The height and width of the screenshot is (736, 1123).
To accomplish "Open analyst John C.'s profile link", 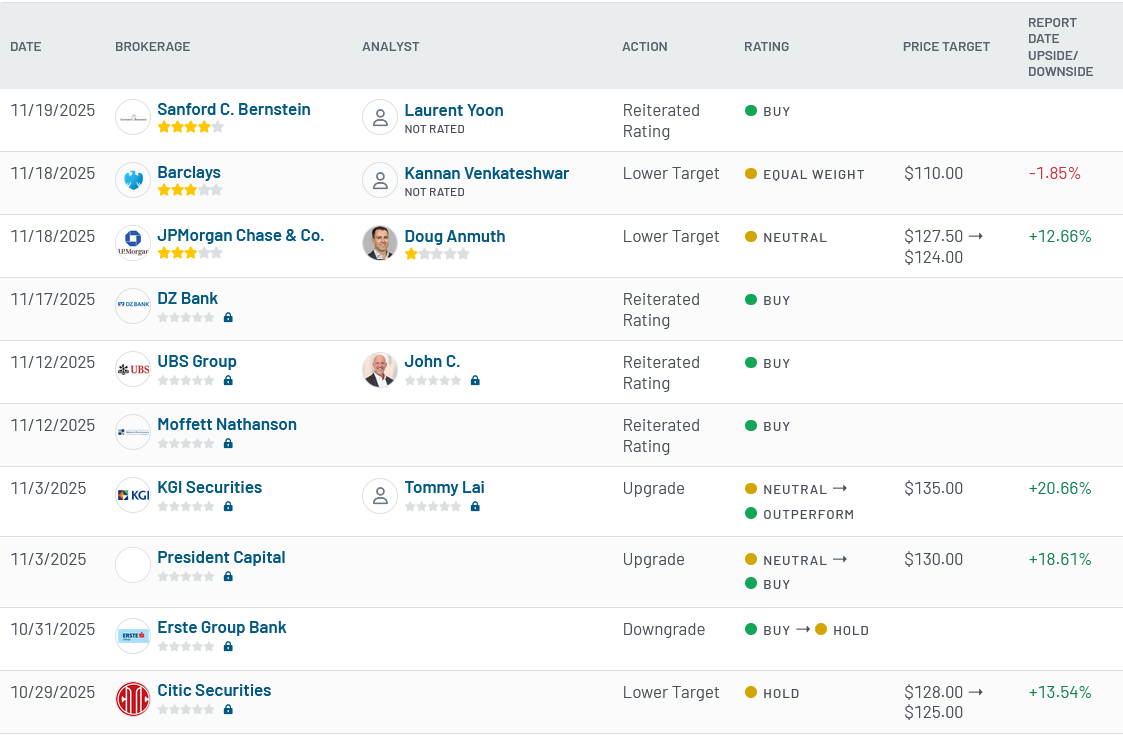I will pyautogui.click(x=433, y=362).
